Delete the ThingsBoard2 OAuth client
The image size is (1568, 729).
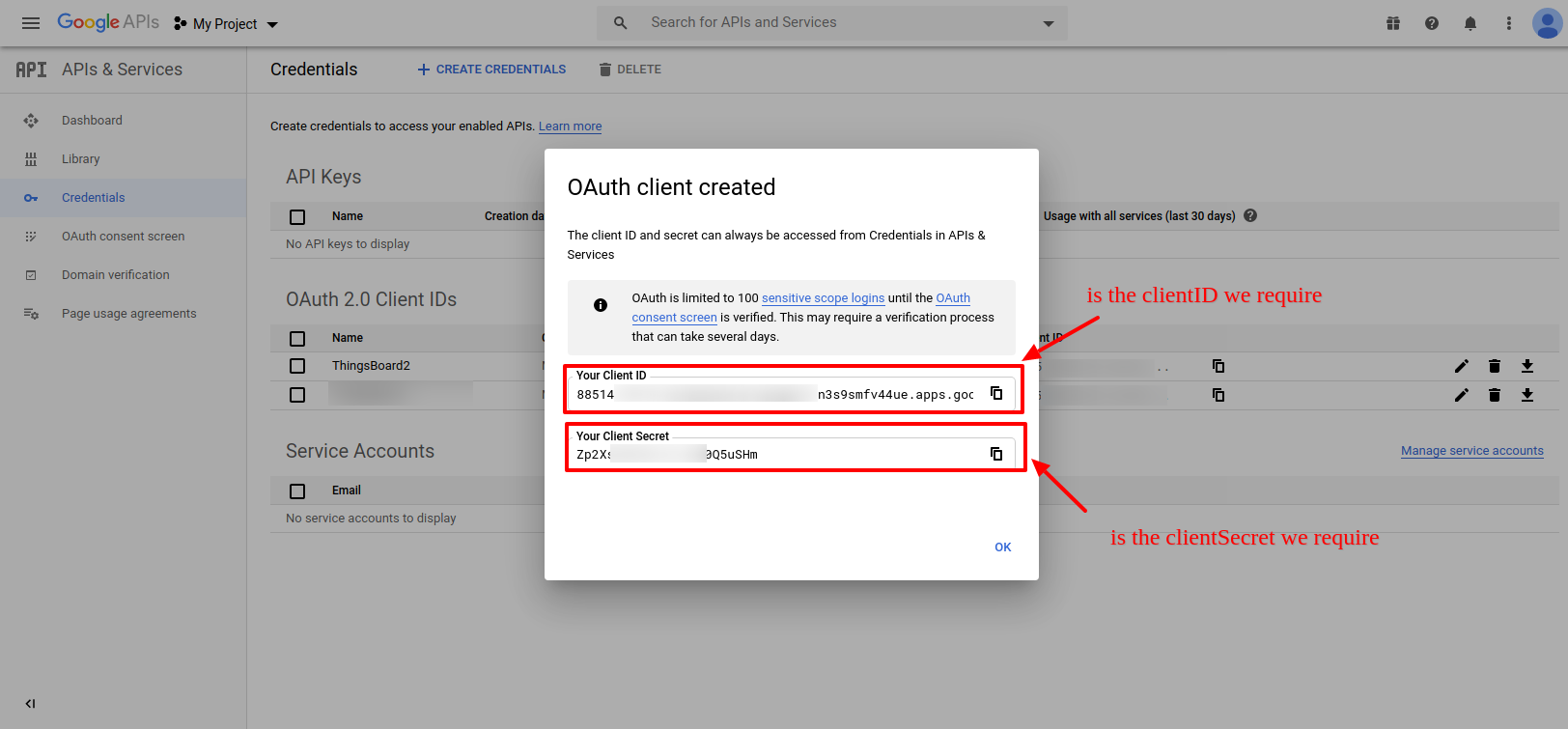[1495, 366]
